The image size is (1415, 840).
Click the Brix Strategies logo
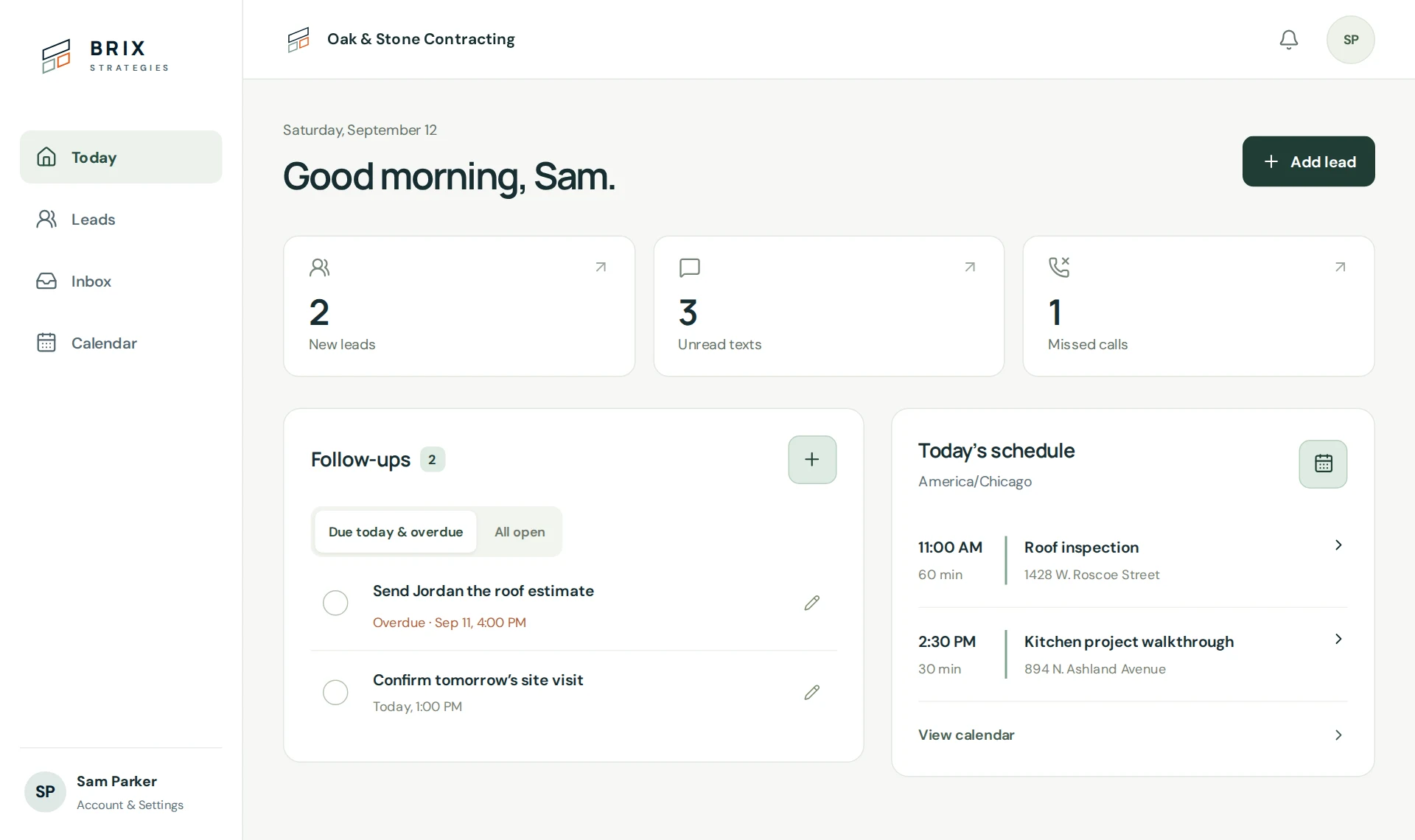pyautogui.click(x=105, y=56)
